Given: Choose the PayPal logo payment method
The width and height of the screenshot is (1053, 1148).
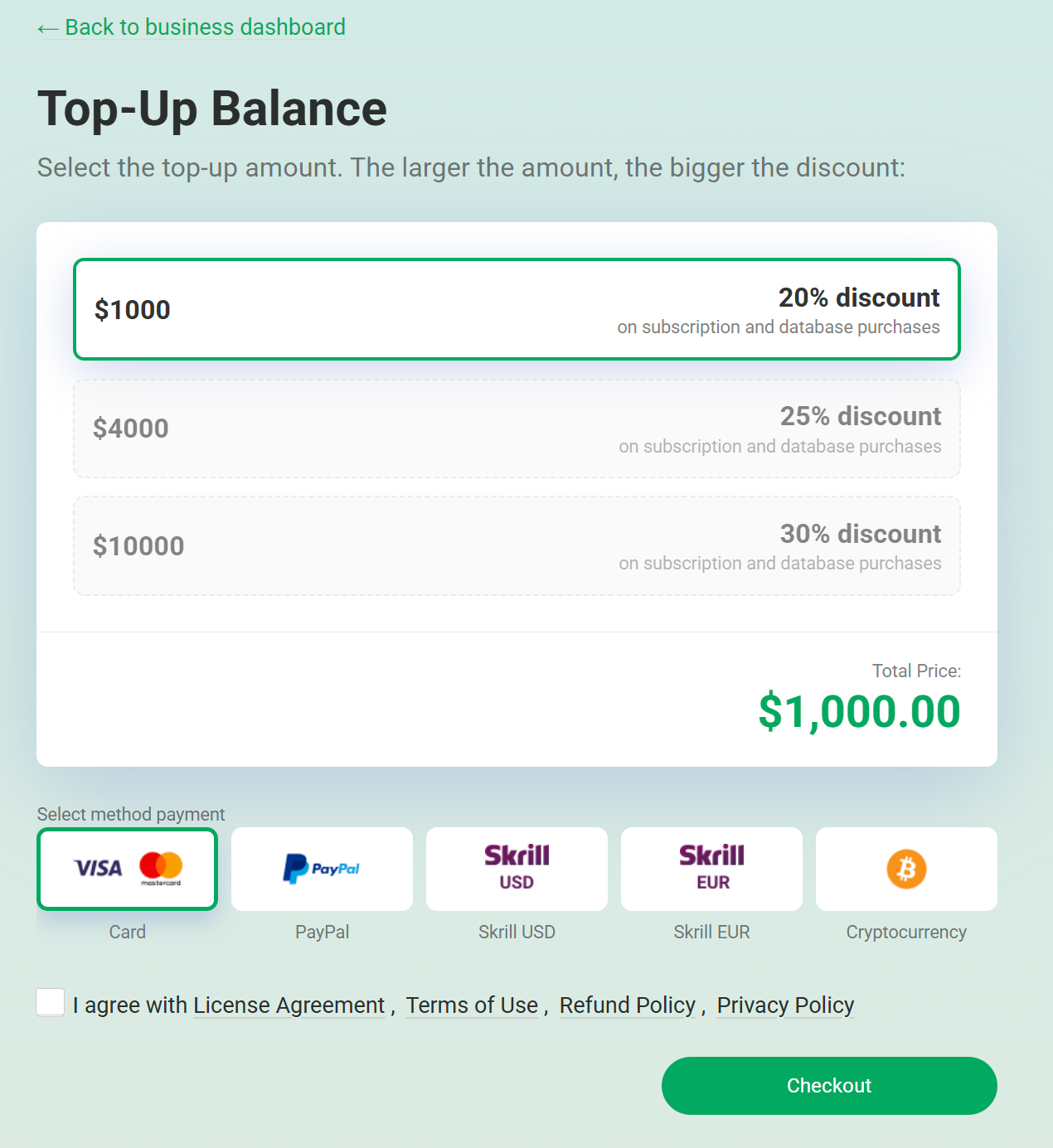Looking at the screenshot, I should tap(322, 869).
